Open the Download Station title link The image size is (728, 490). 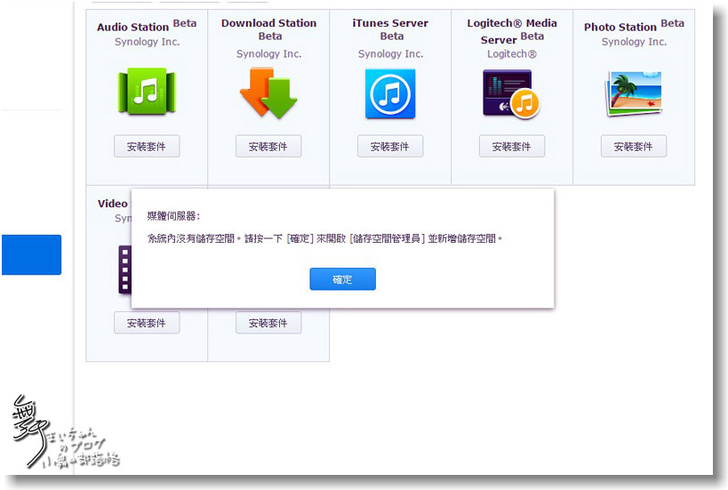coord(268,23)
